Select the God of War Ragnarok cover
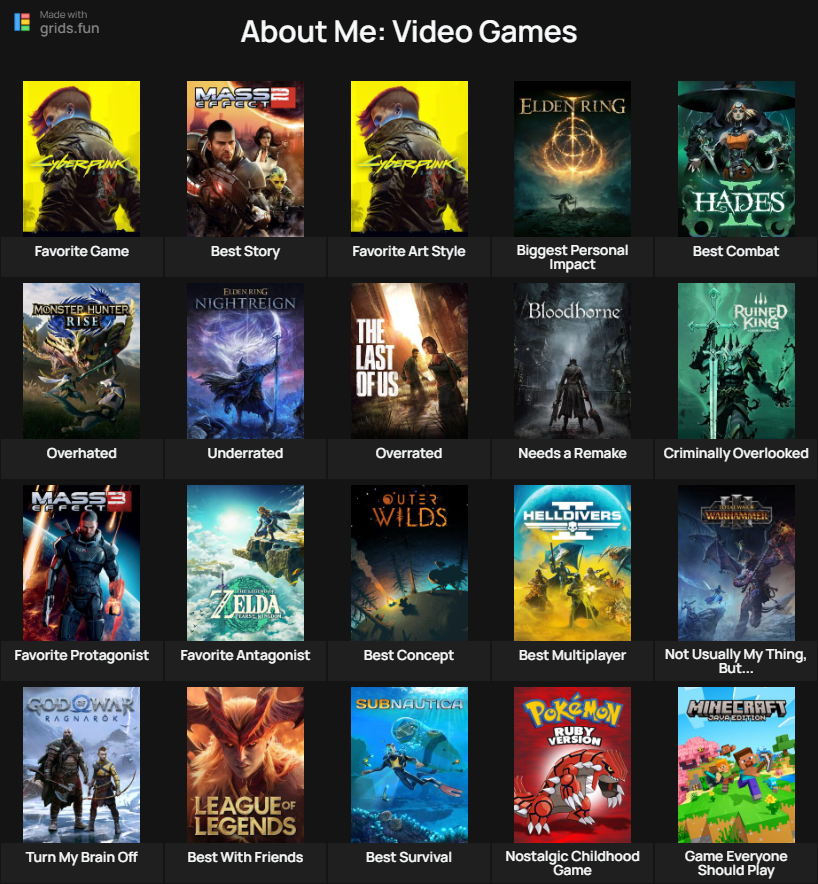Viewport: 818px width, 884px height. 82,765
